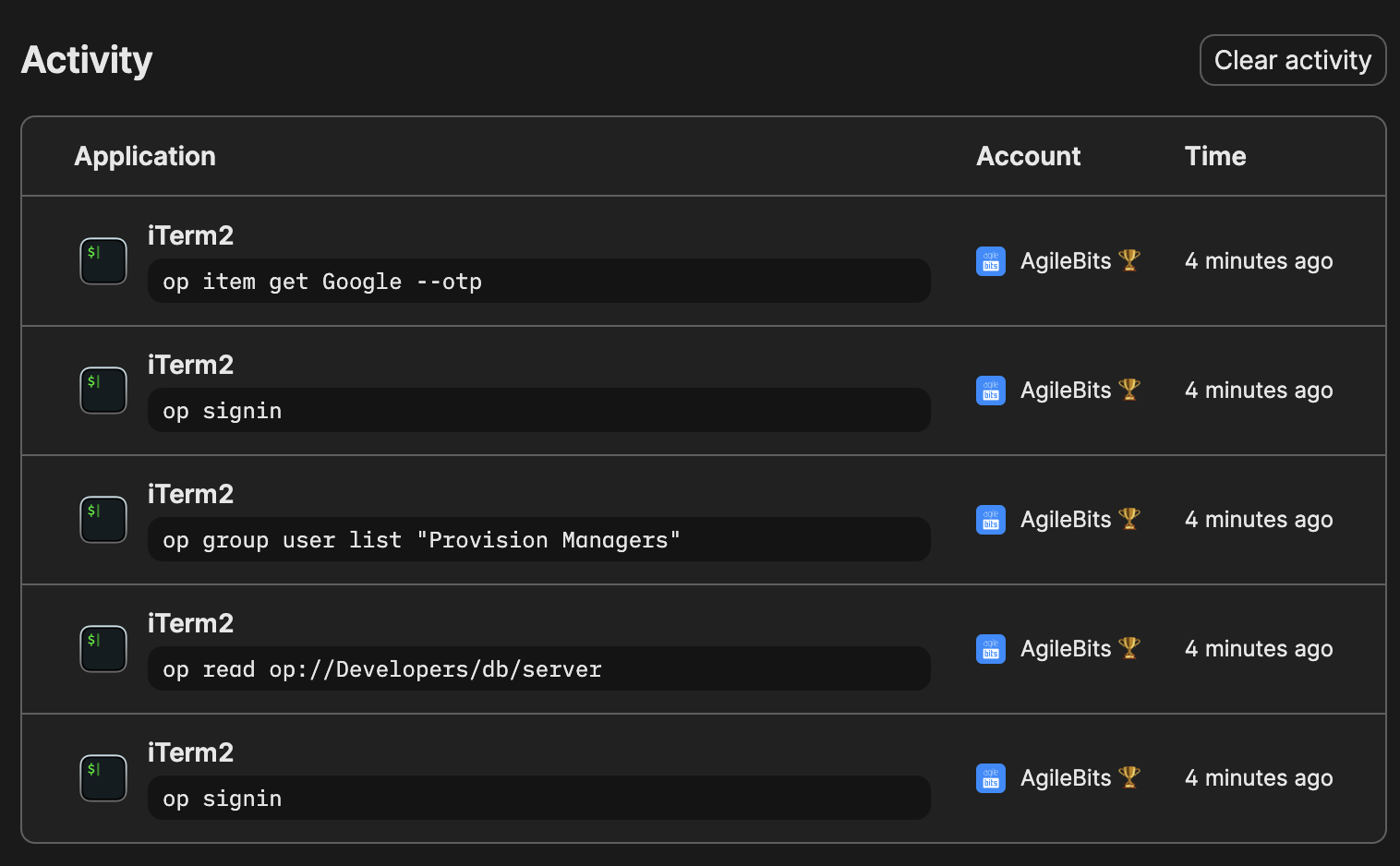
Task: Click the trophy icon in 'op item get Google' row
Action: click(x=1129, y=260)
